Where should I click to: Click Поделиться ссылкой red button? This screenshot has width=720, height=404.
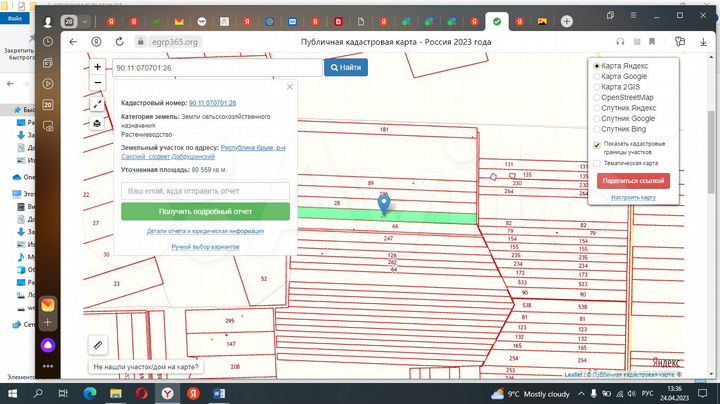coord(633,181)
